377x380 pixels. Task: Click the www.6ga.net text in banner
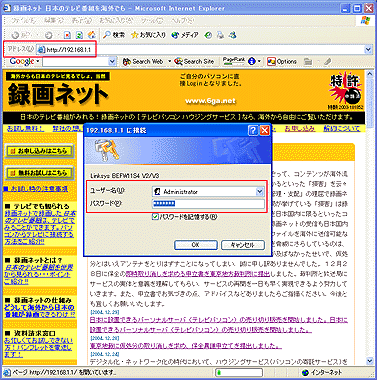(210, 101)
